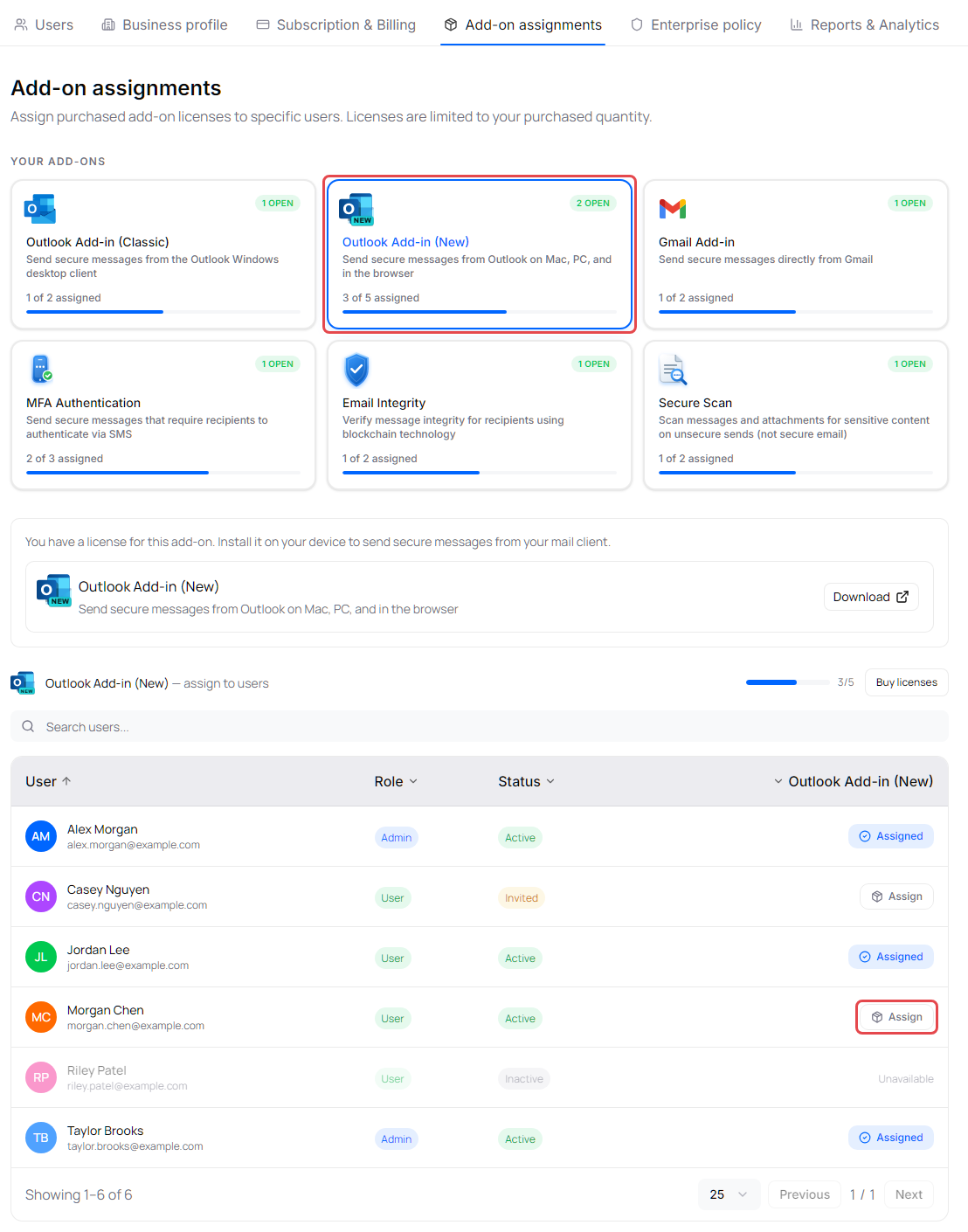Click the 3/5 license usage progress bar
Screen dimensions: 968x1232
pyautogui.click(x=788, y=682)
